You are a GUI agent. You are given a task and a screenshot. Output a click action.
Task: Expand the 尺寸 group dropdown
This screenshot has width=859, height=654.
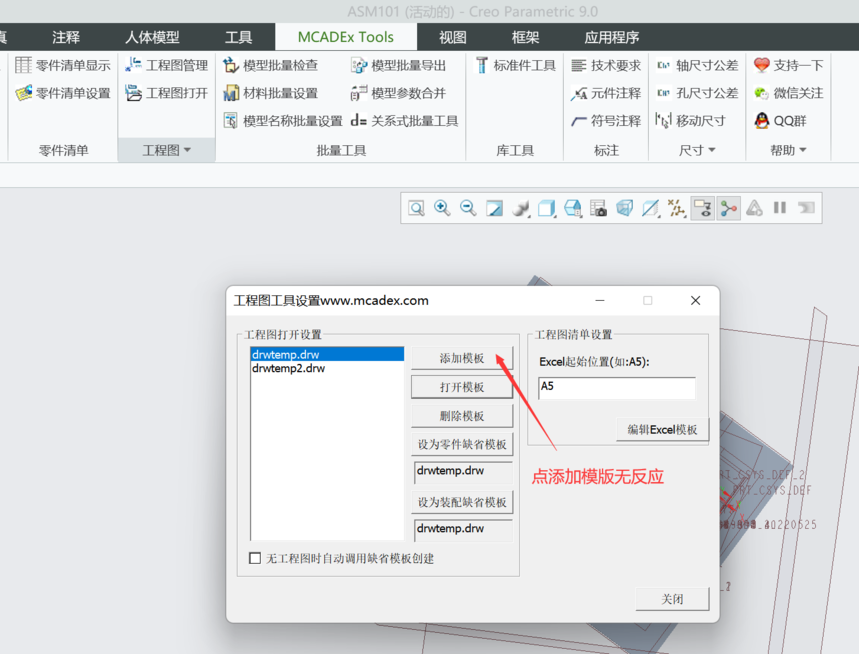click(697, 150)
